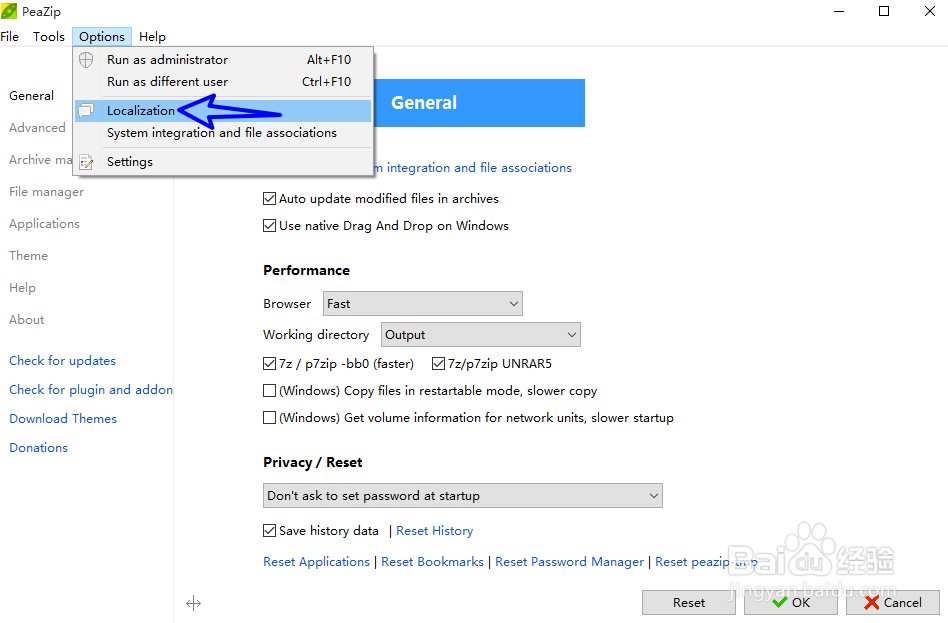Close the PeaZip window
The image size is (948, 623).
tap(930, 11)
